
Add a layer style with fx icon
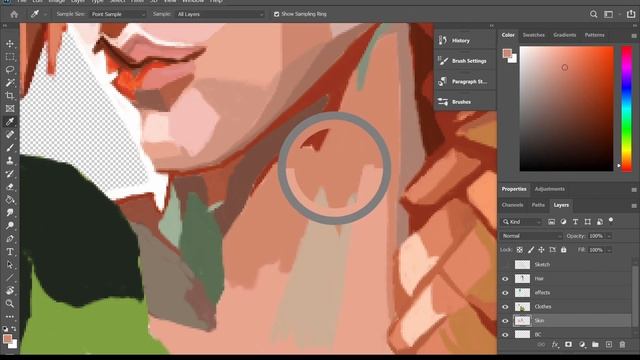(555, 345)
